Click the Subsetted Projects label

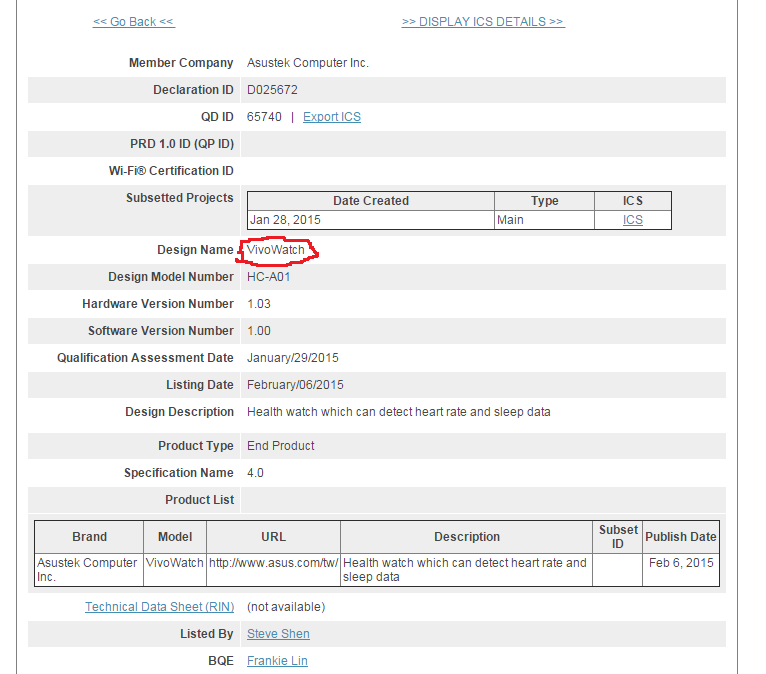tap(179, 198)
